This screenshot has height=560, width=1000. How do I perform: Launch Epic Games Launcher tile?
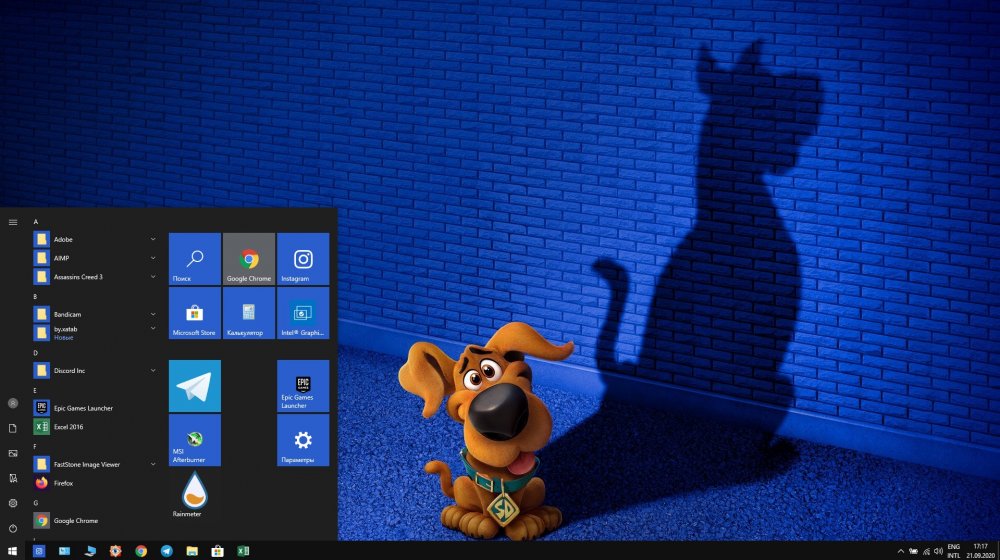[303, 386]
